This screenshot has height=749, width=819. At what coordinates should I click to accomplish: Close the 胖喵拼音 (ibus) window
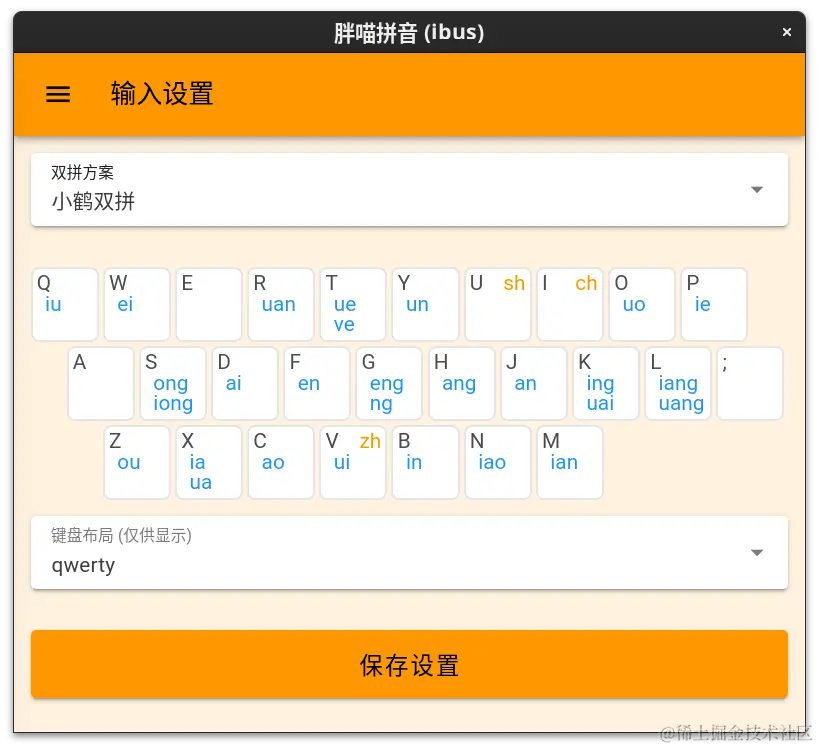click(787, 32)
